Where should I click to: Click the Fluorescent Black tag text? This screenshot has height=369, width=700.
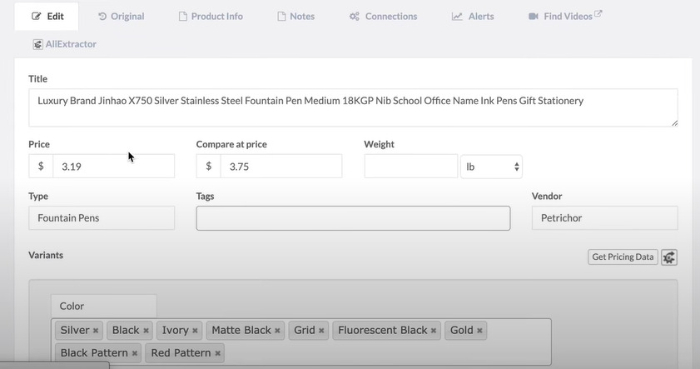pyautogui.click(x=383, y=330)
